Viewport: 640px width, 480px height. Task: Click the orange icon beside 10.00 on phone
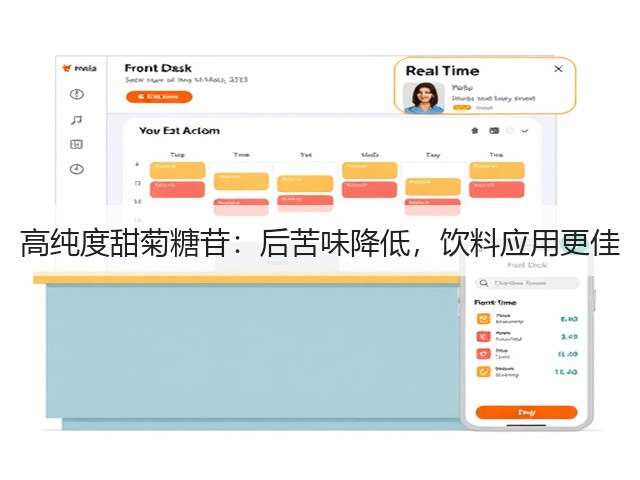tap(484, 371)
